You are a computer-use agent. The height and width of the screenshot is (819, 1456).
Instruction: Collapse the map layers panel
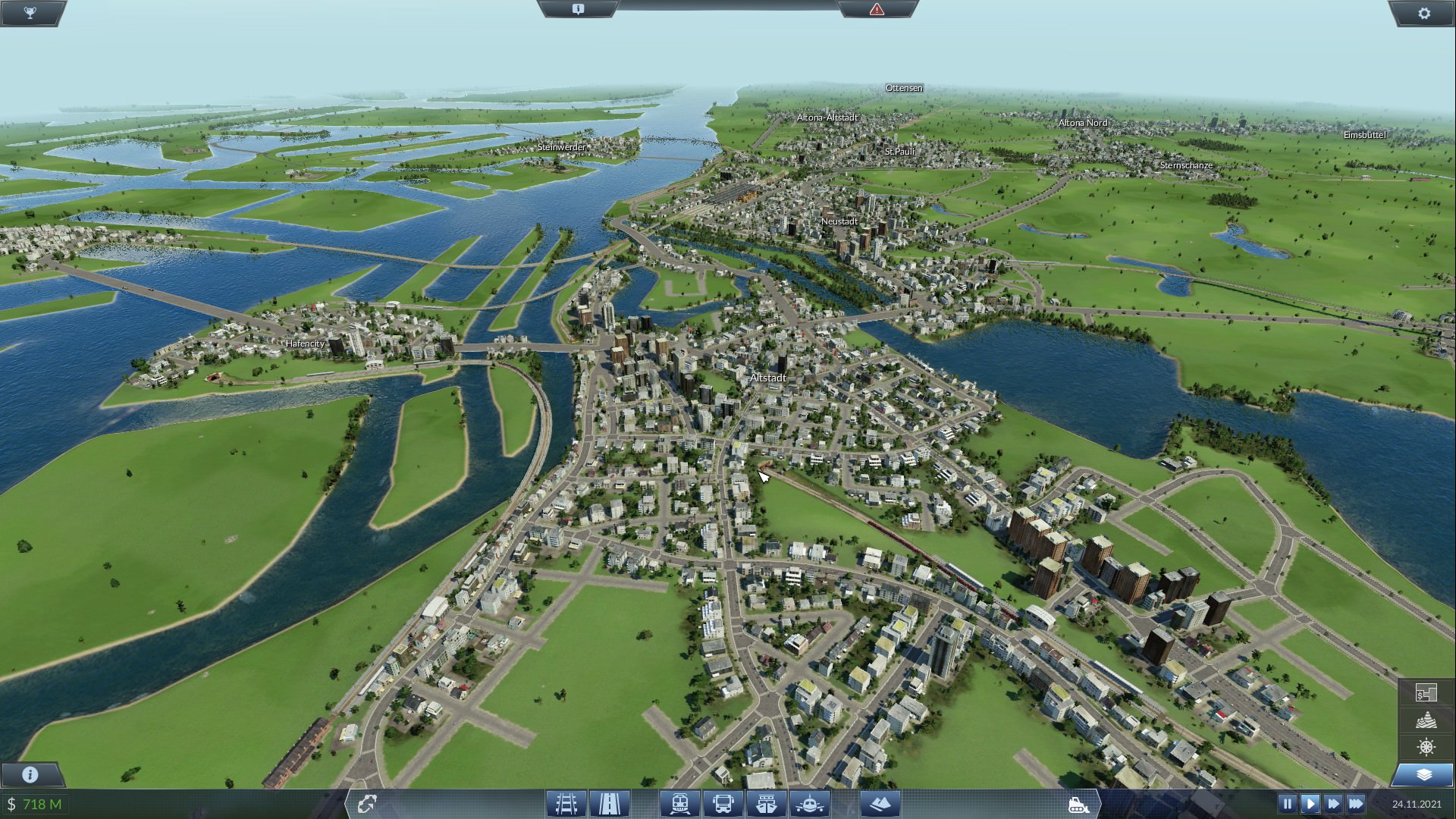[1424, 774]
